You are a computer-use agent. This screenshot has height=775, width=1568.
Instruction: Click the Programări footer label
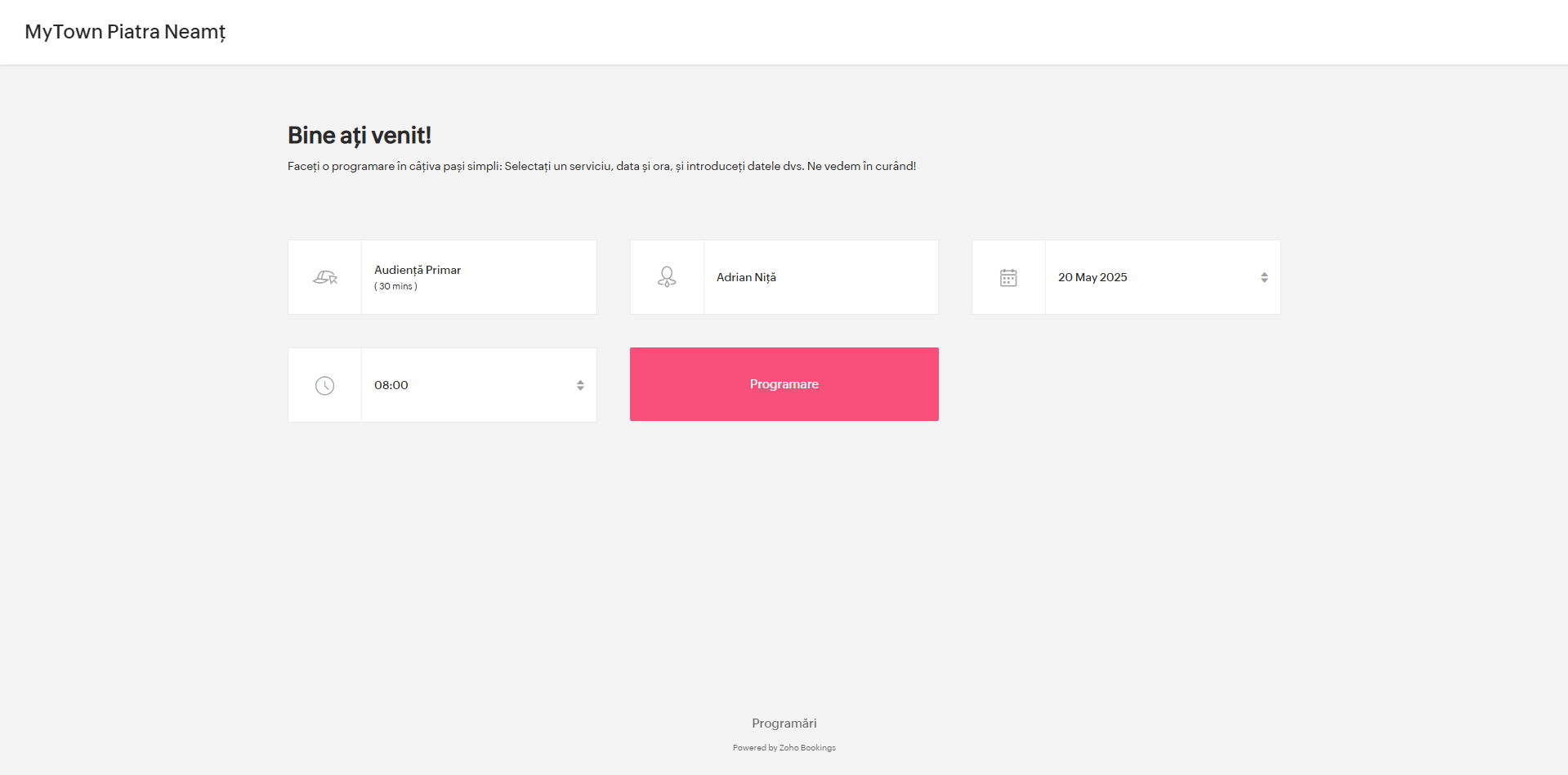coord(784,723)
